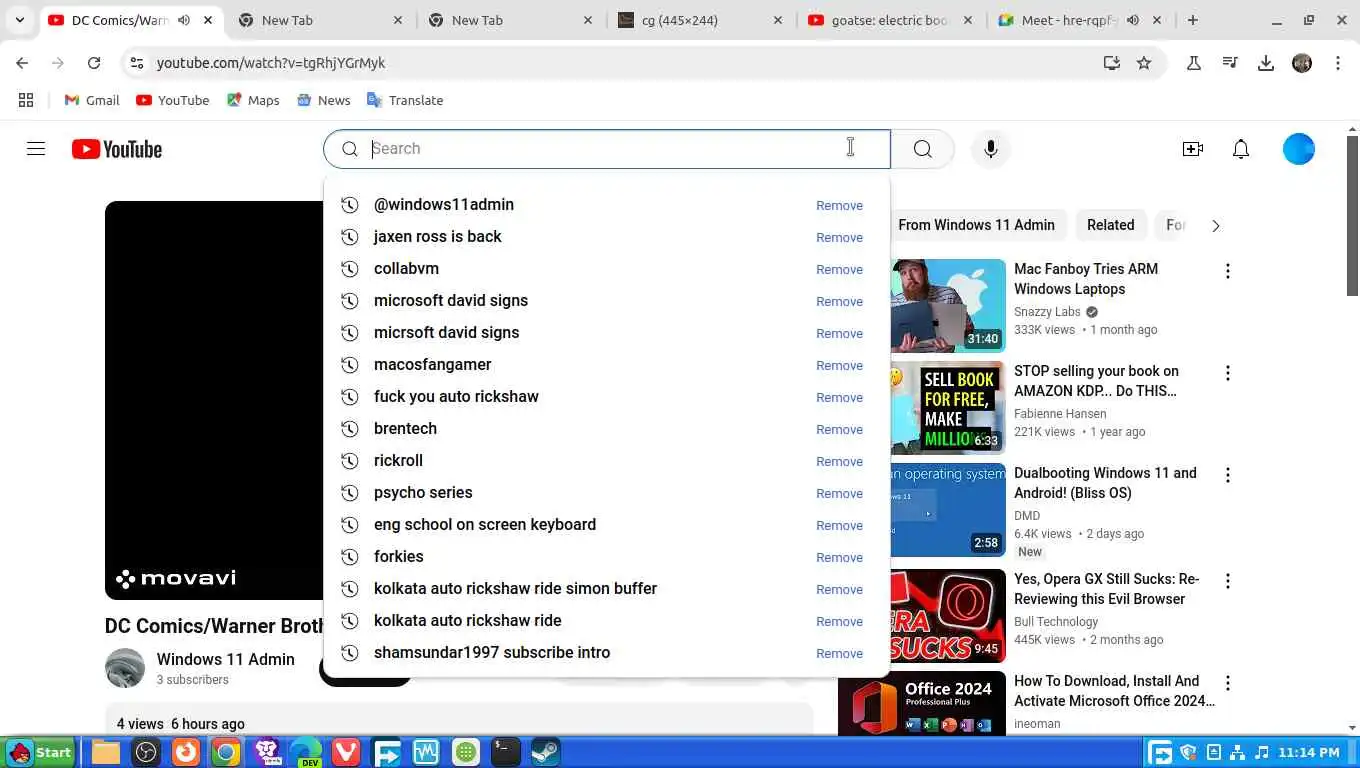Screen dimensions: 1360x768
Task: Select the microsoft david signs suggestion
Action: tap(606, 301)
